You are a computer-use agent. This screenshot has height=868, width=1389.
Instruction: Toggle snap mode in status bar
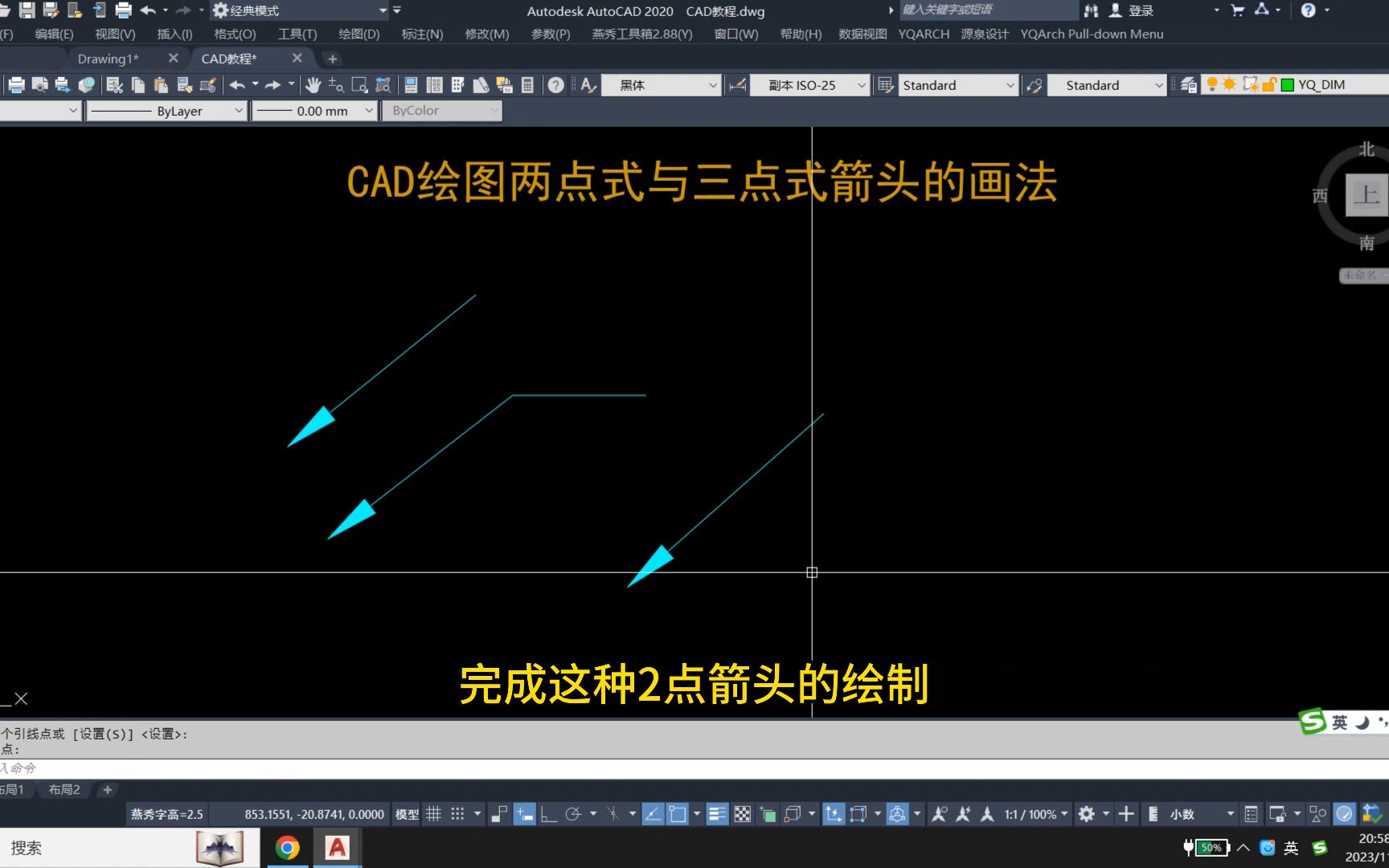(457, 814)
